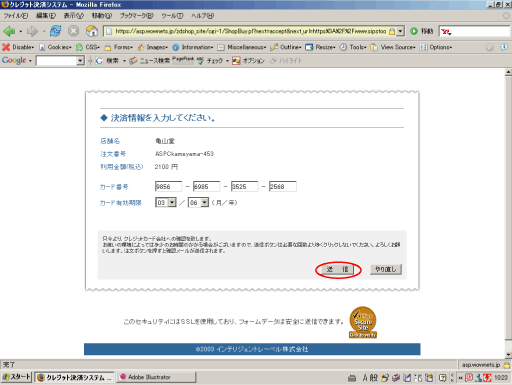Click the やり直し reset button
Image resolution: width=512 pixels, height=385 pixels.
386,269
